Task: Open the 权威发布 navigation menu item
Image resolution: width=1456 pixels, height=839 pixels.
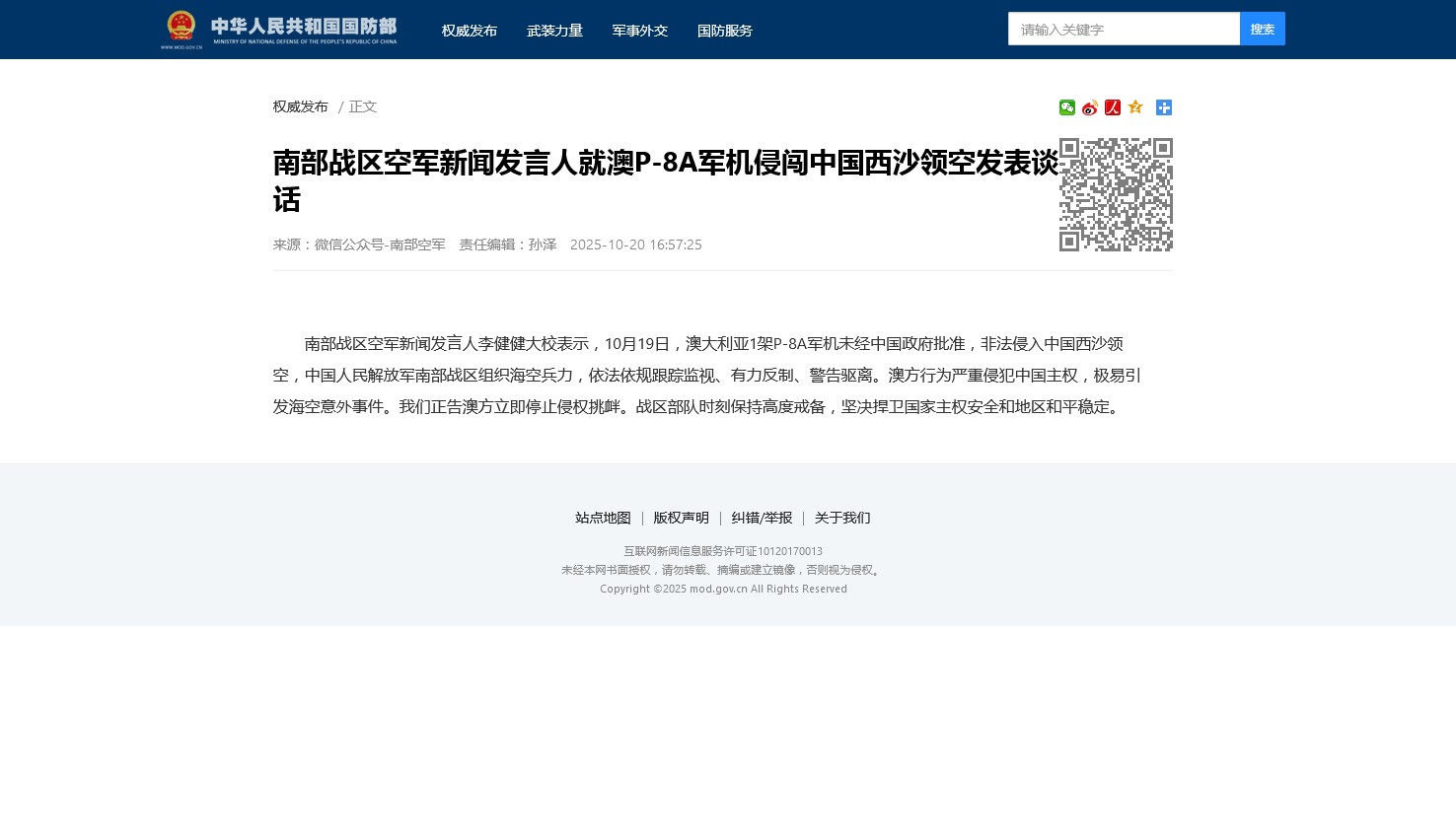Action: point(470,31)
